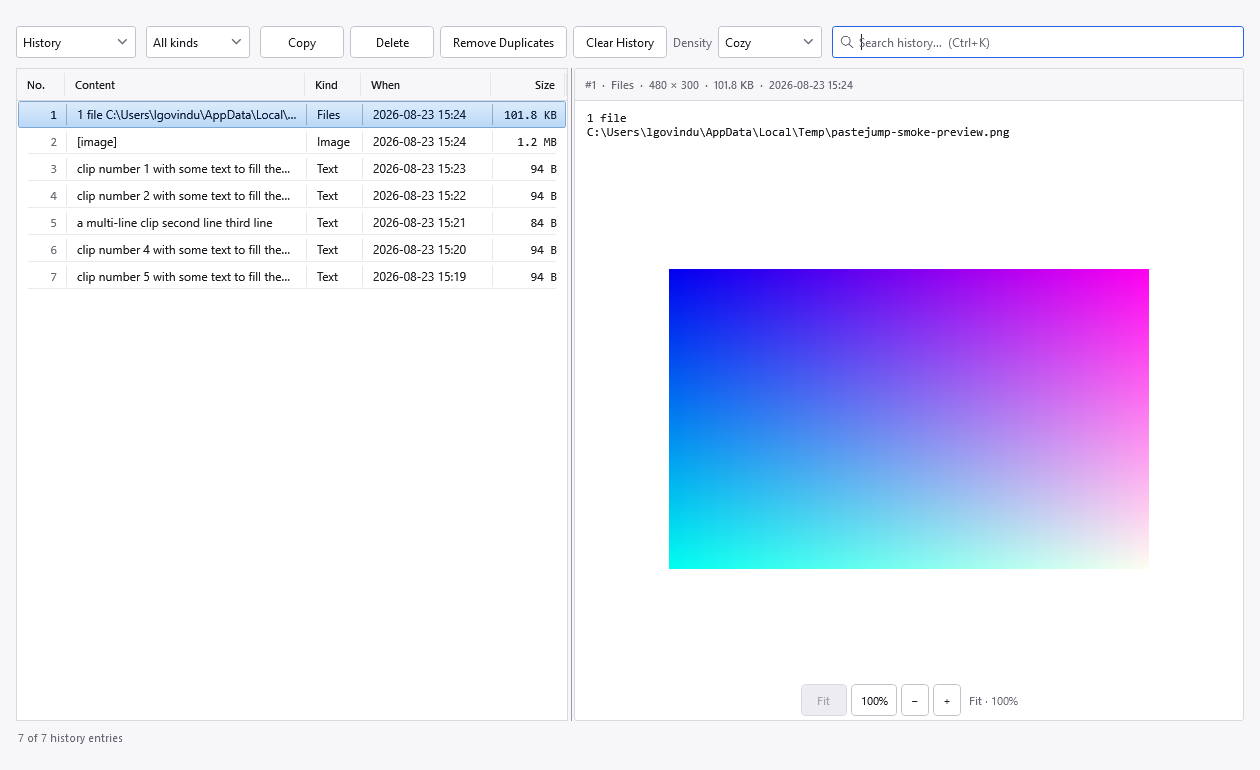Click the 'Image' kind cell
Screen dimensions: 1260x770
click(333, 142)
